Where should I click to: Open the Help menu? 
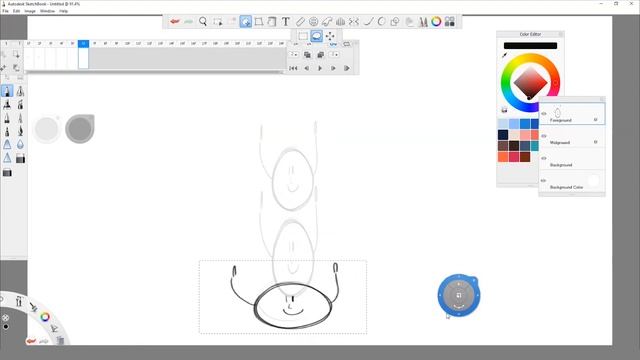tap(64, 11)
